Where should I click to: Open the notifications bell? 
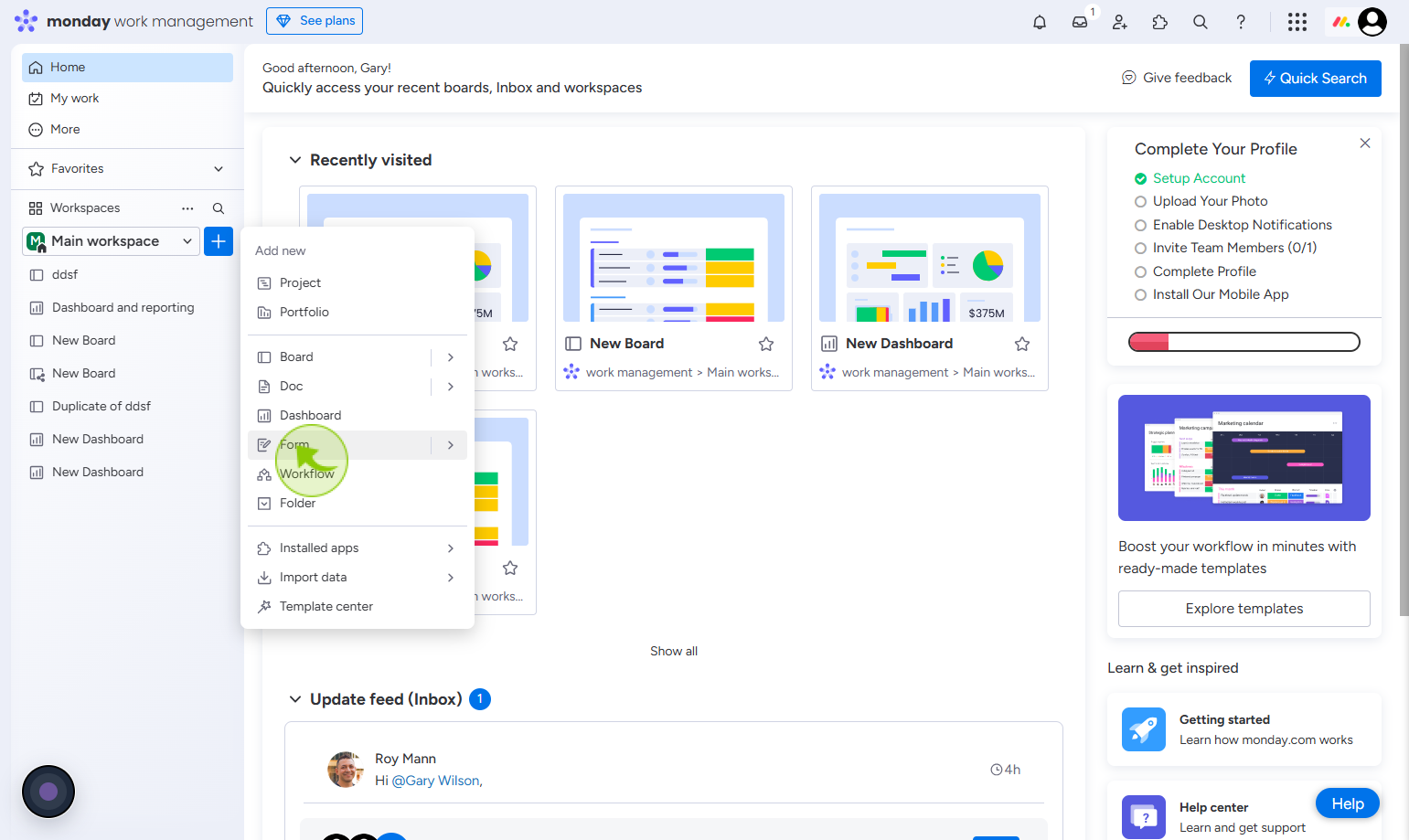1040,22
